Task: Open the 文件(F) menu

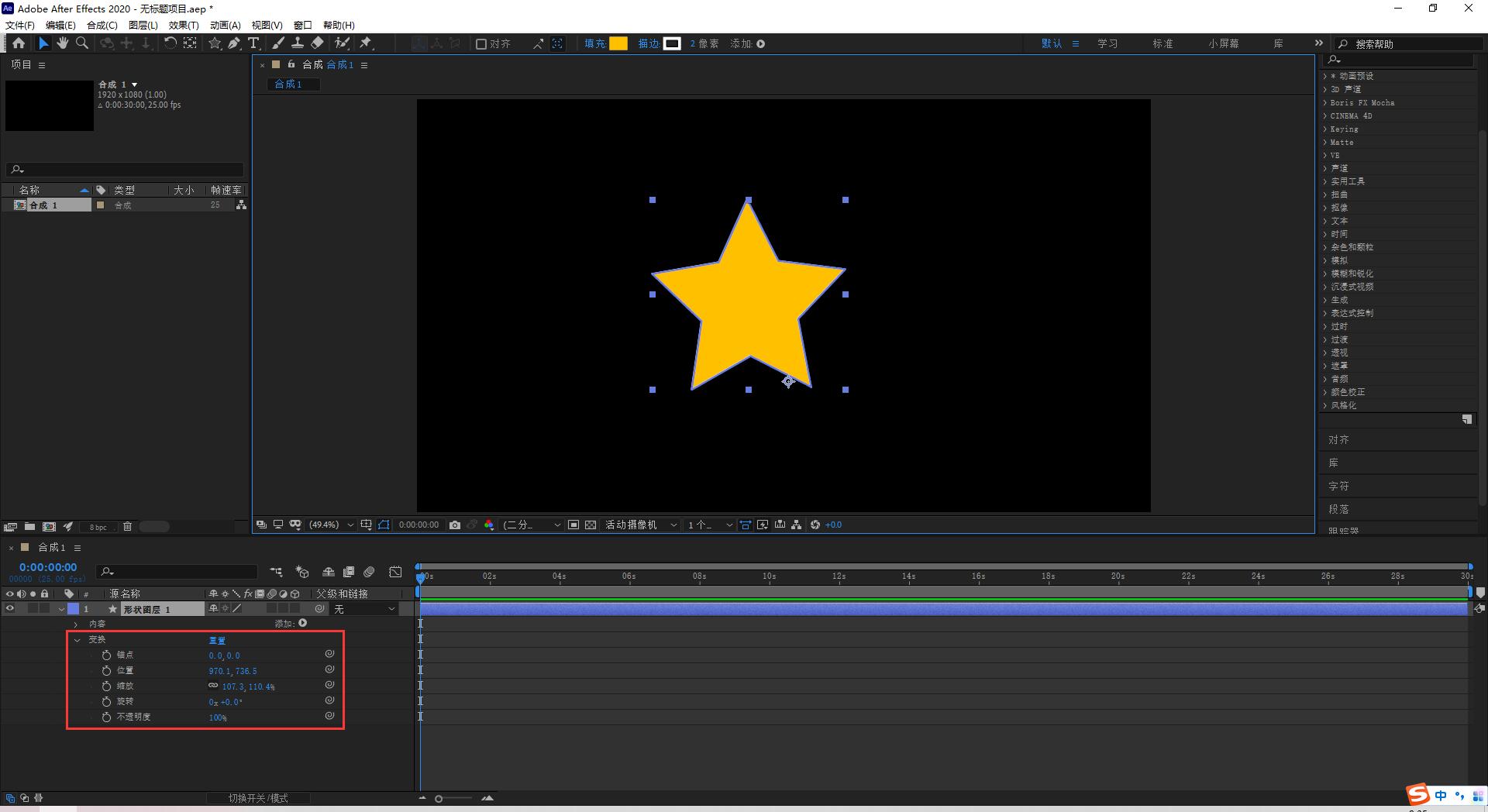Action: tap(20, 26)
